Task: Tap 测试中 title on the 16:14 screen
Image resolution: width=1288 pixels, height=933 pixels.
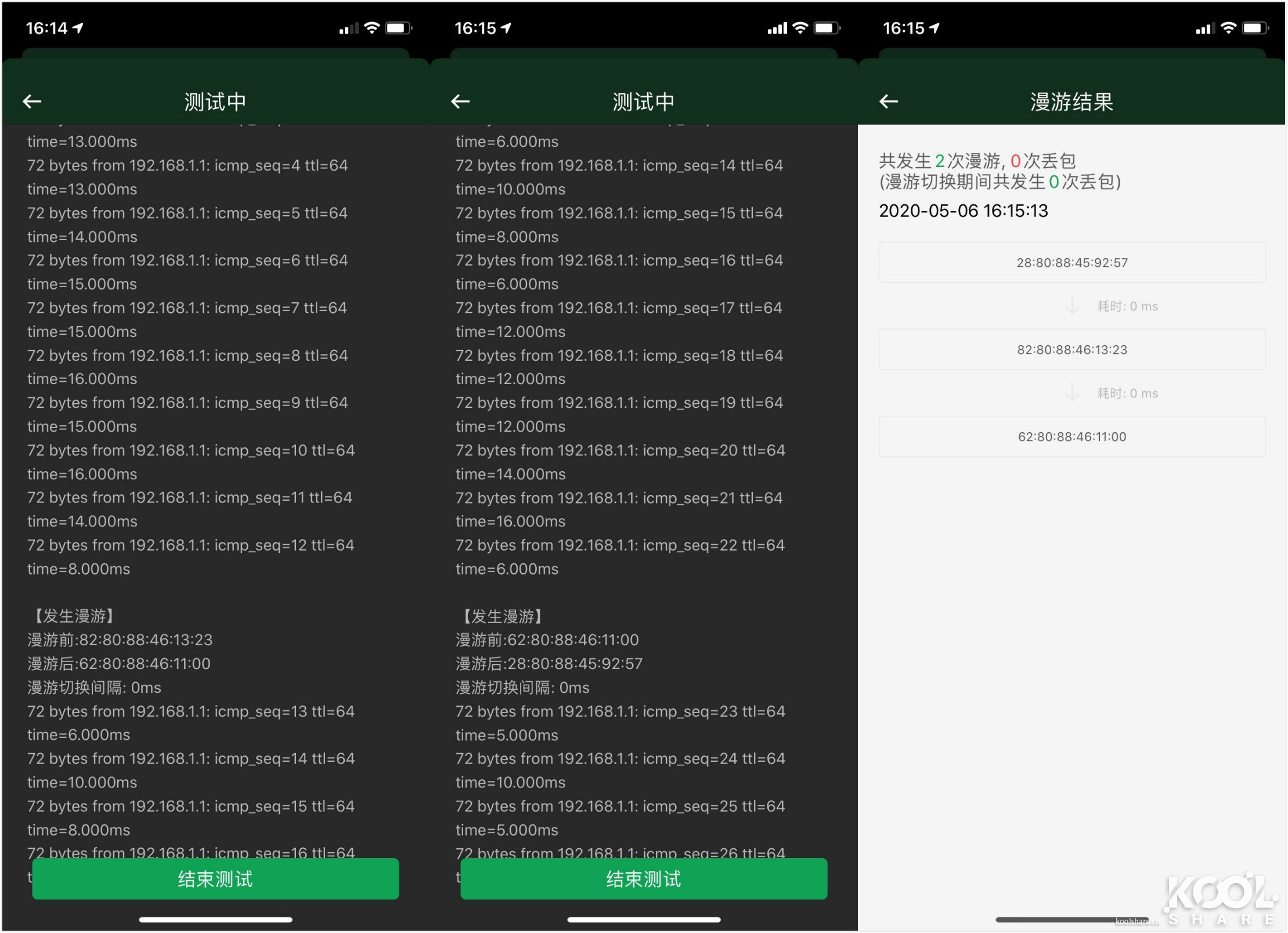Action: (x=215, y=102)
